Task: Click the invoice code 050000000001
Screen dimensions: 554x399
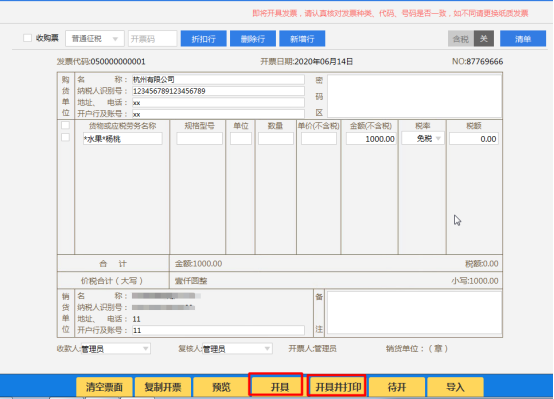Action: pyautogui.click(x=118, y=61)
